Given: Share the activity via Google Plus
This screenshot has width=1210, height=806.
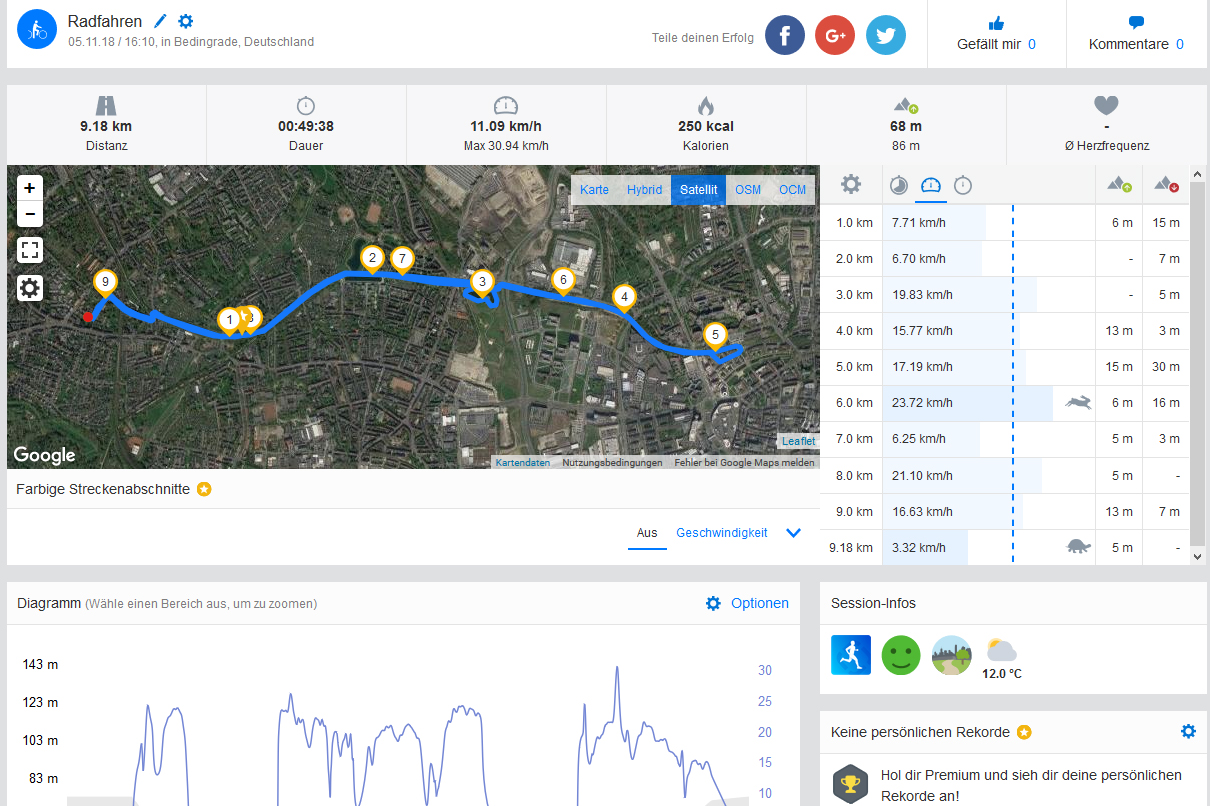Looking at the screenshot, I should [x=835, y=35].
